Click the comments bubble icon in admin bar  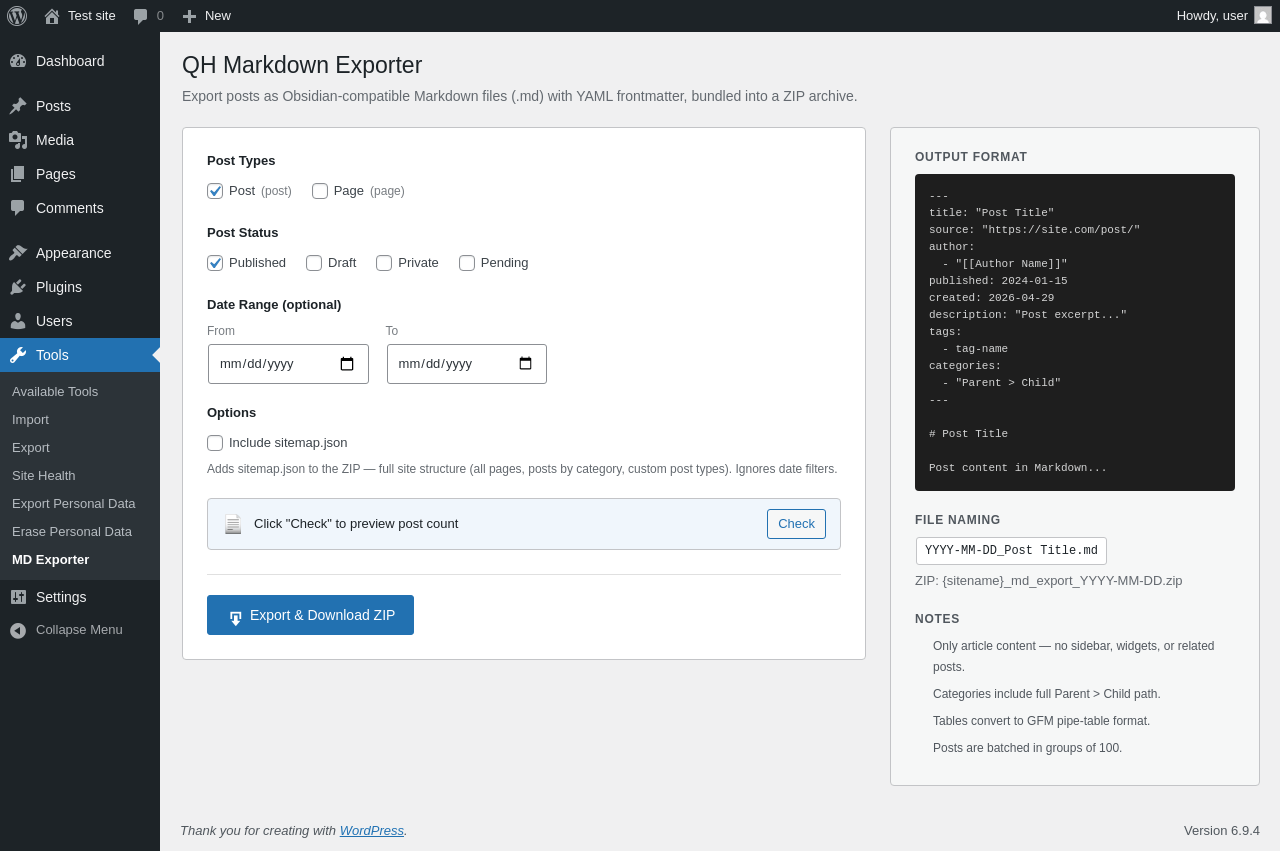click(x=141, y=16)
